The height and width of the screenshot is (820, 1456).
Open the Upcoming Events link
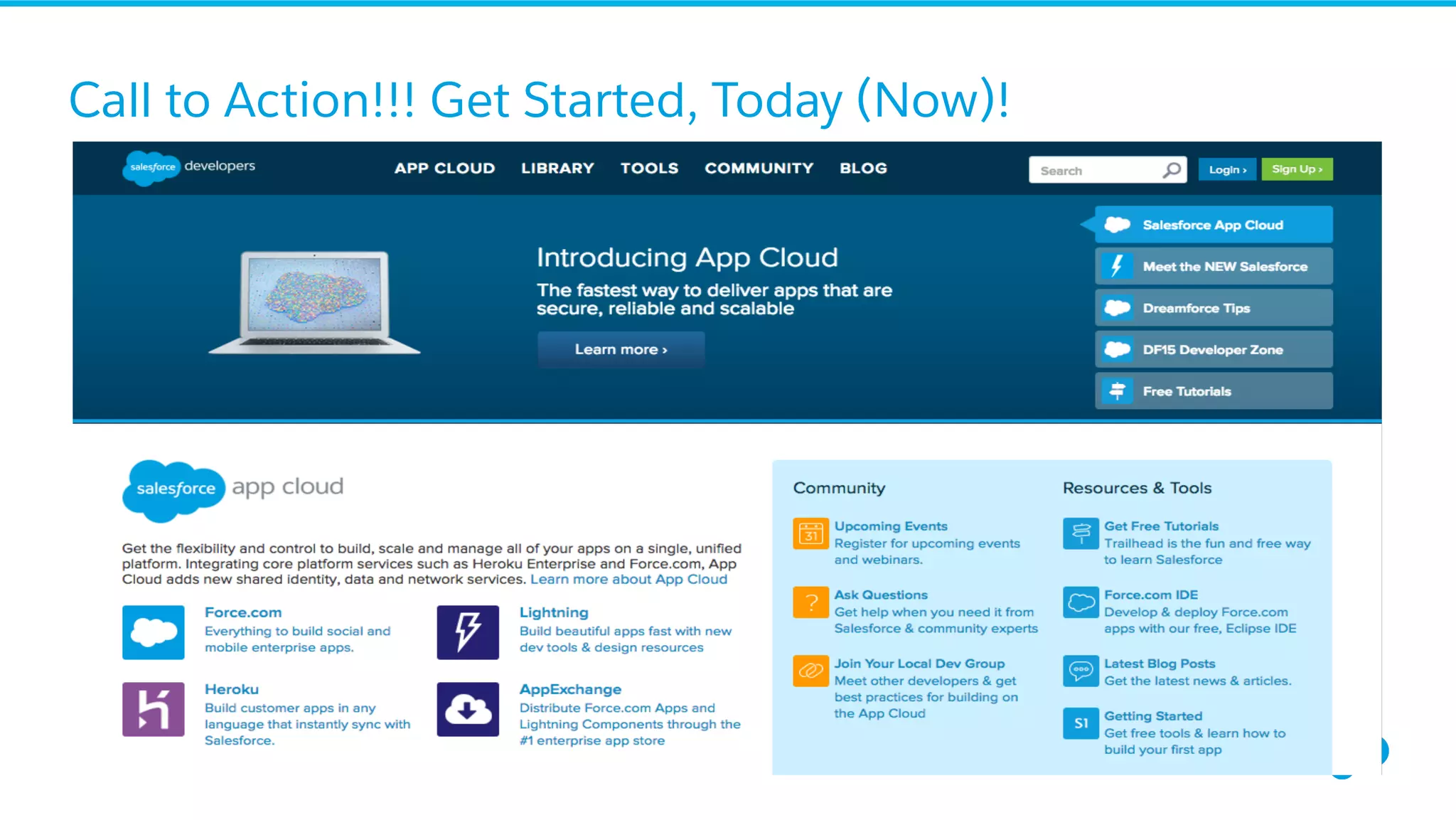pyautogui.click(x=891, y=526)
